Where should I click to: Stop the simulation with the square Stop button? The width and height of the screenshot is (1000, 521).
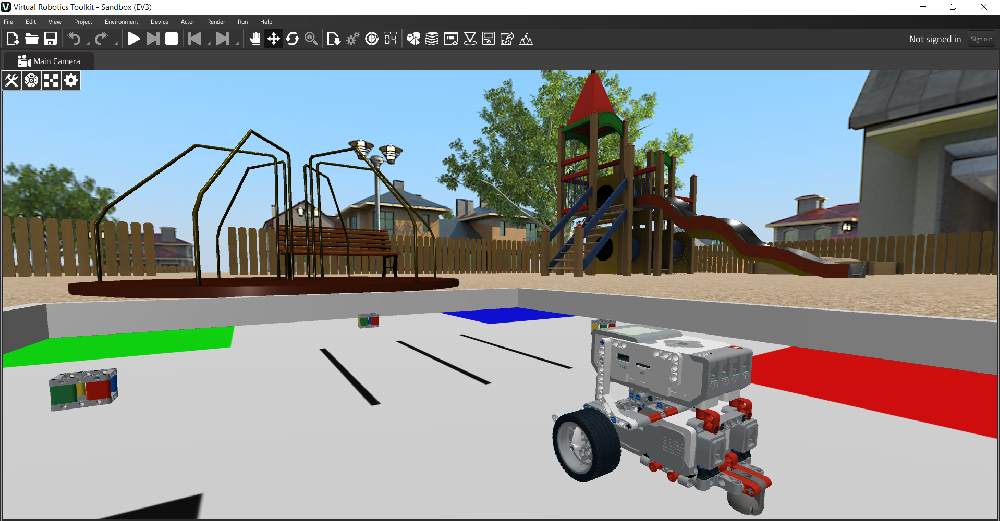pos(172,39)
